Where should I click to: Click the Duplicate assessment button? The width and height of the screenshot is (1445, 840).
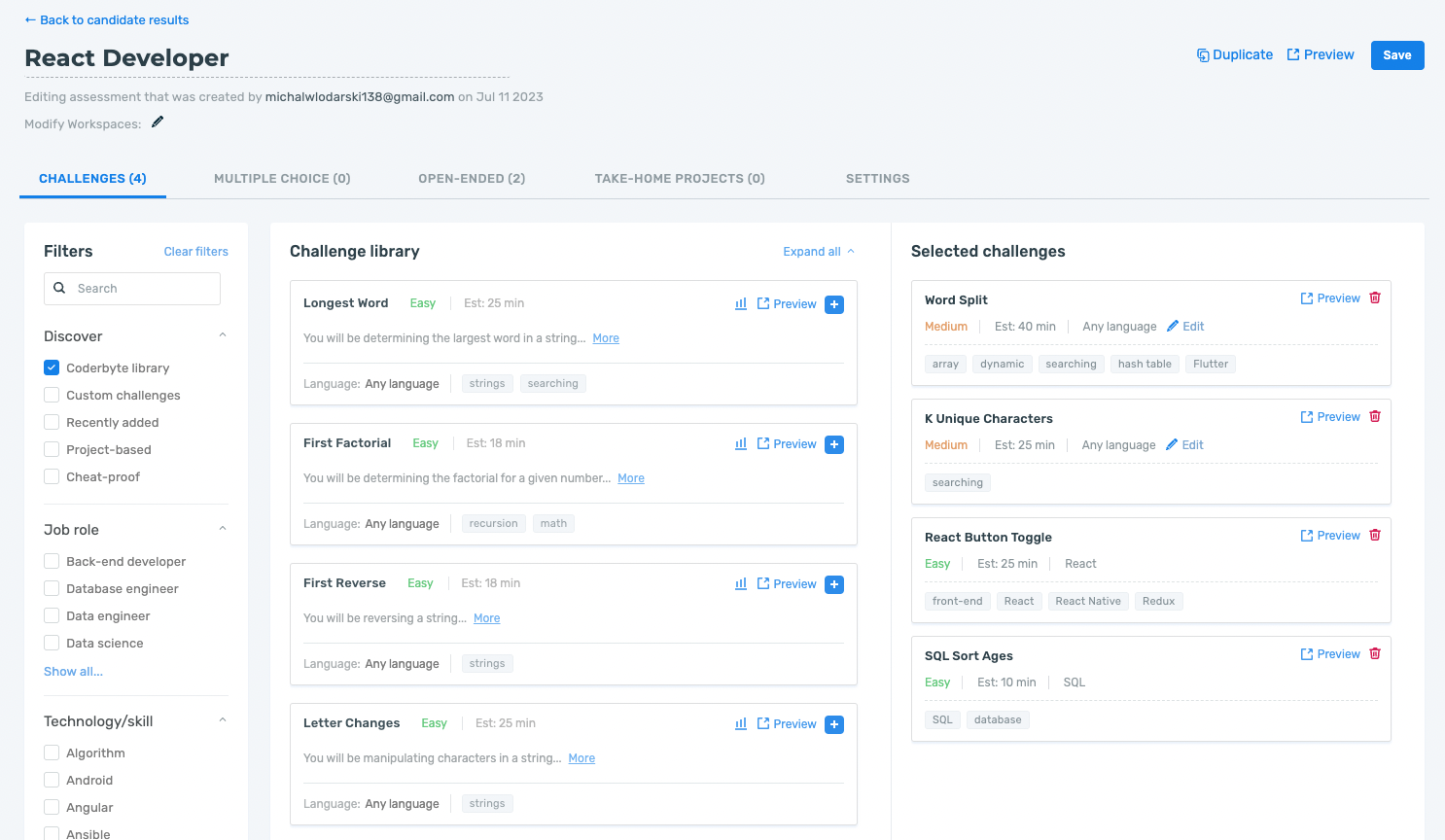pos(1235,55)
